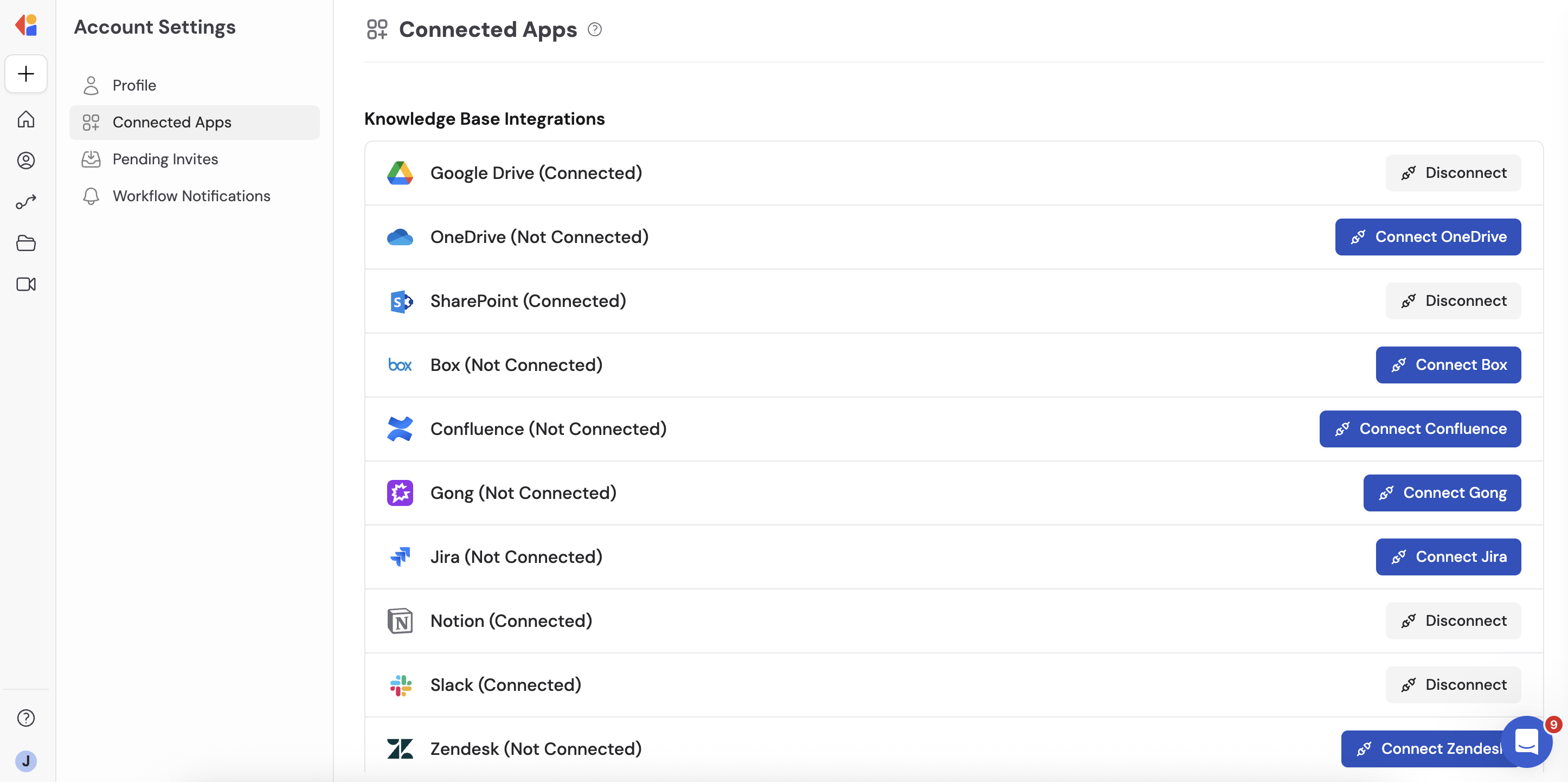The image size is (1568, 782).
Task: Click the help icon beside Connected Apps heading
Action: 595,29
